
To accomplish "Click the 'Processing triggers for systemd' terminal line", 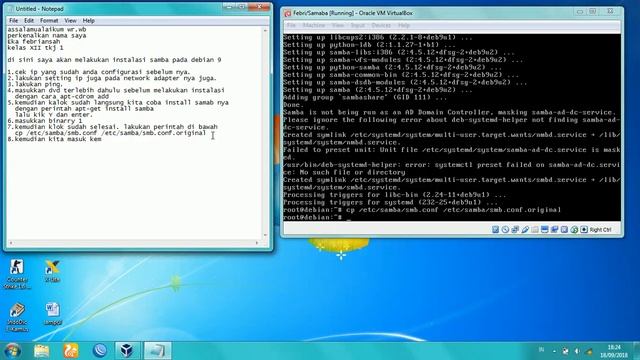I will pyautogui.click(x=390, y=202).
